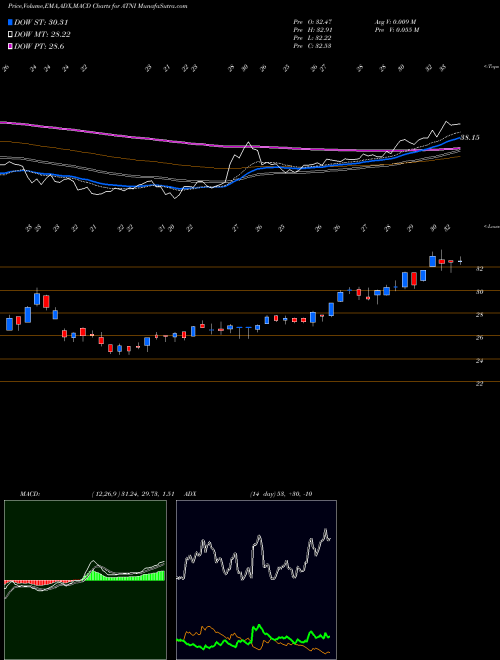500x660 pixels.
Task: Click the blue DOW ST legend swatch
Action: (x=10, y=22)
